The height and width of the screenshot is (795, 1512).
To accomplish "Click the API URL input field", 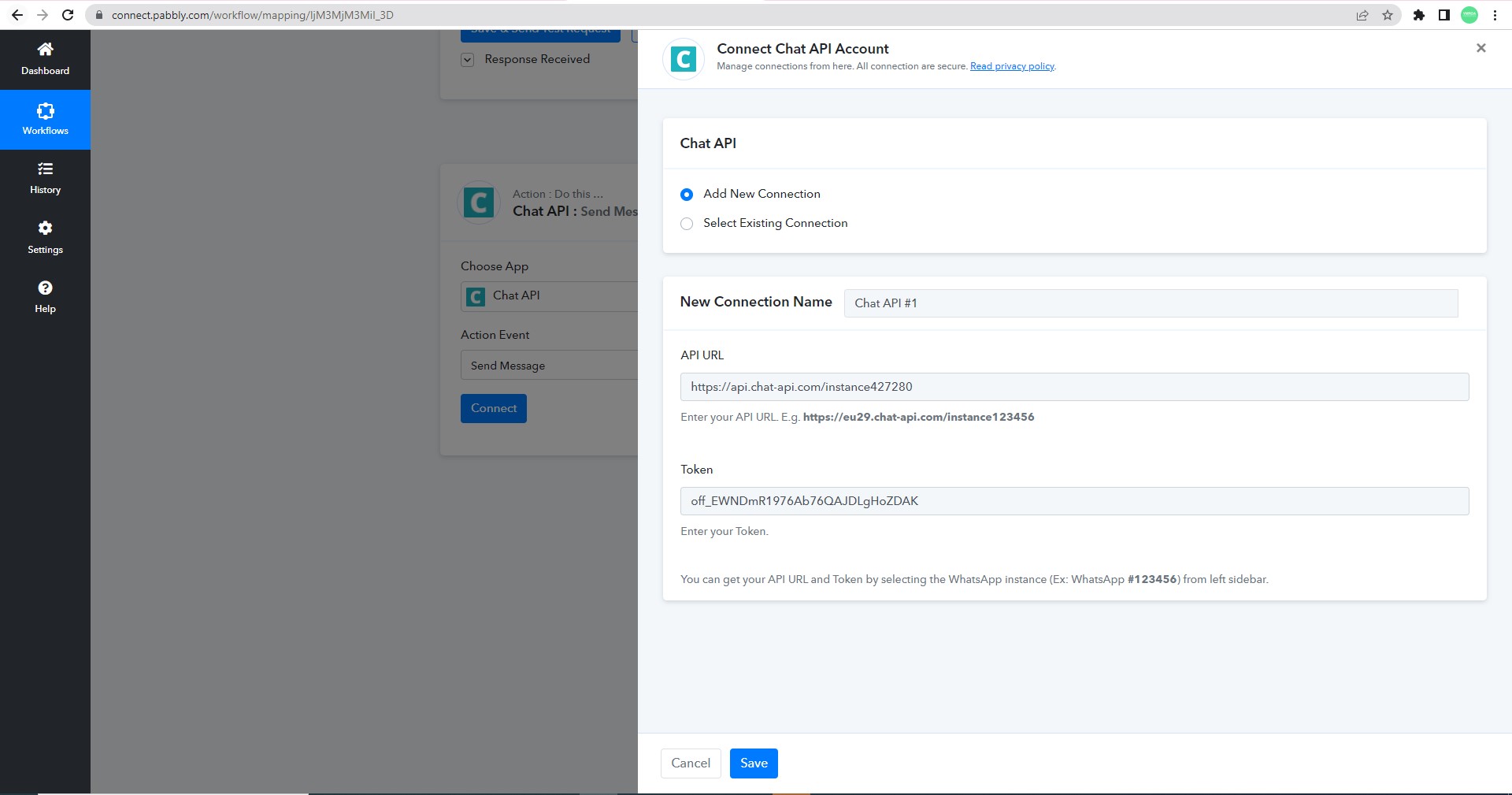I will click(x=1074, y=387).
